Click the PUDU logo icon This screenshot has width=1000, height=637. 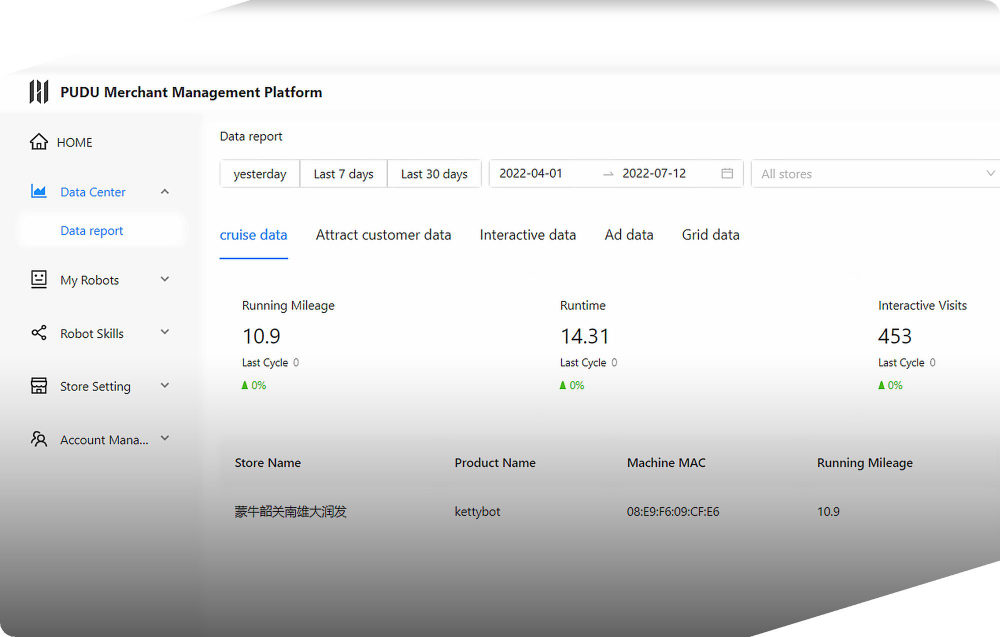point(39,92)
